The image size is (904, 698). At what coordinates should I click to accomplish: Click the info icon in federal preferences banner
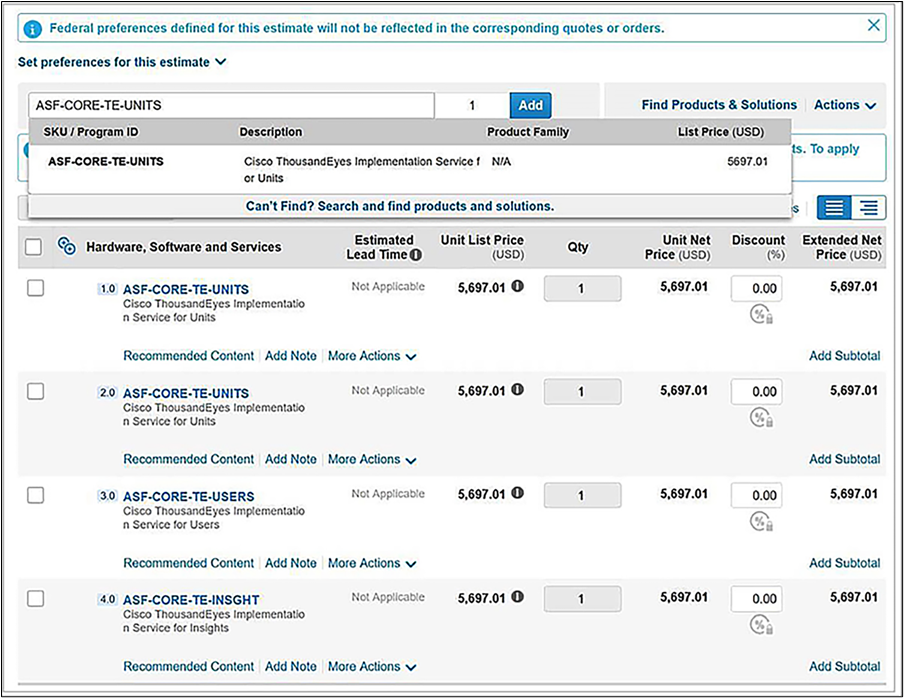(x=33, y=29)
